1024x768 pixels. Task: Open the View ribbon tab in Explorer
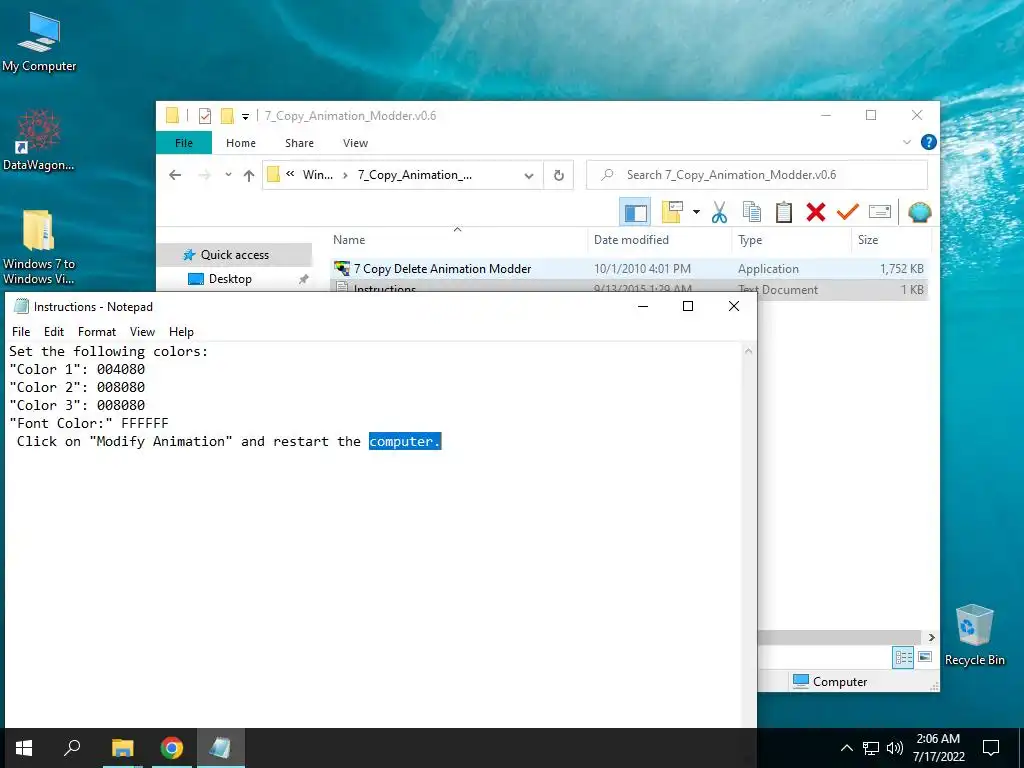tap(355, 143)
